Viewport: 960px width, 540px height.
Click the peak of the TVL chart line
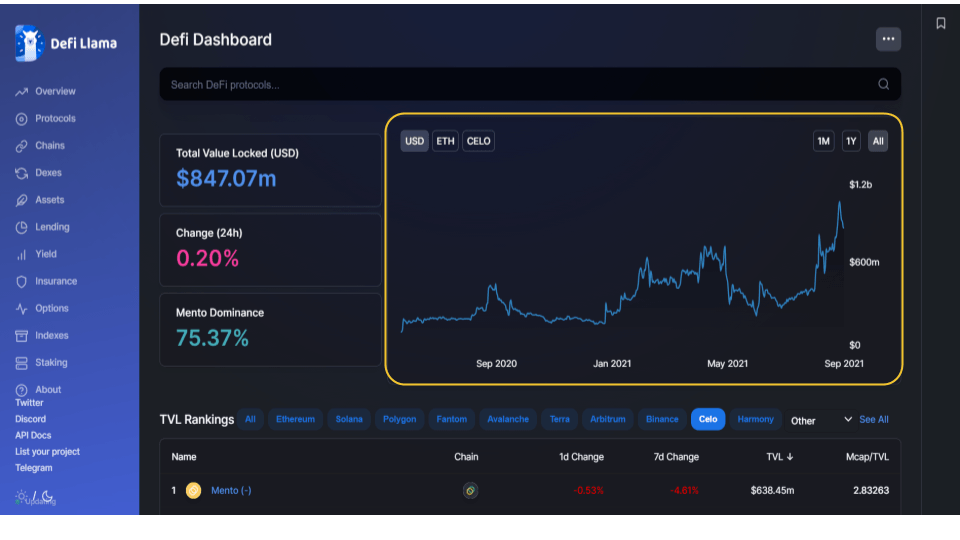839,202
